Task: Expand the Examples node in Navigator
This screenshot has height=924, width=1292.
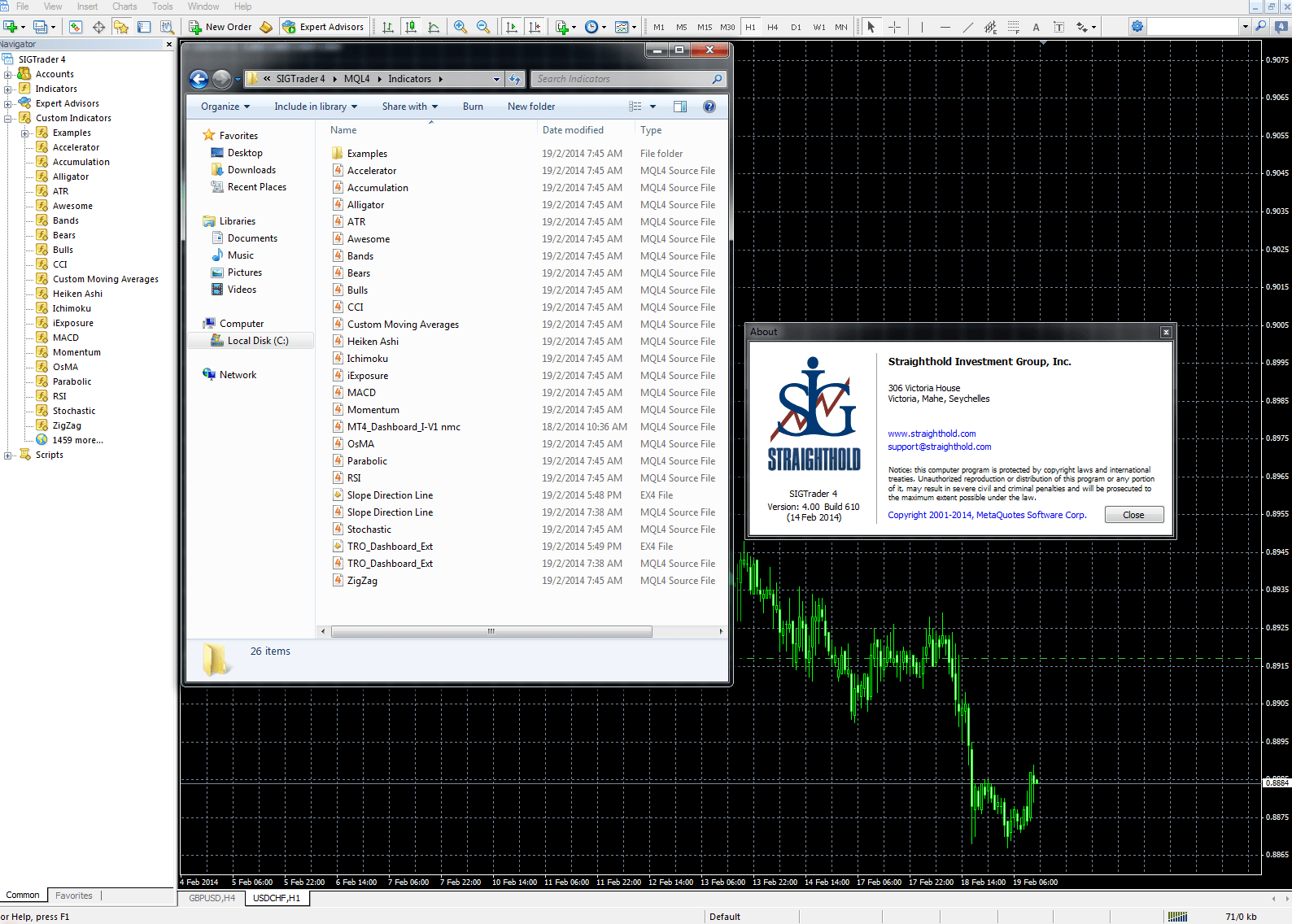Action: click(24, 133)
